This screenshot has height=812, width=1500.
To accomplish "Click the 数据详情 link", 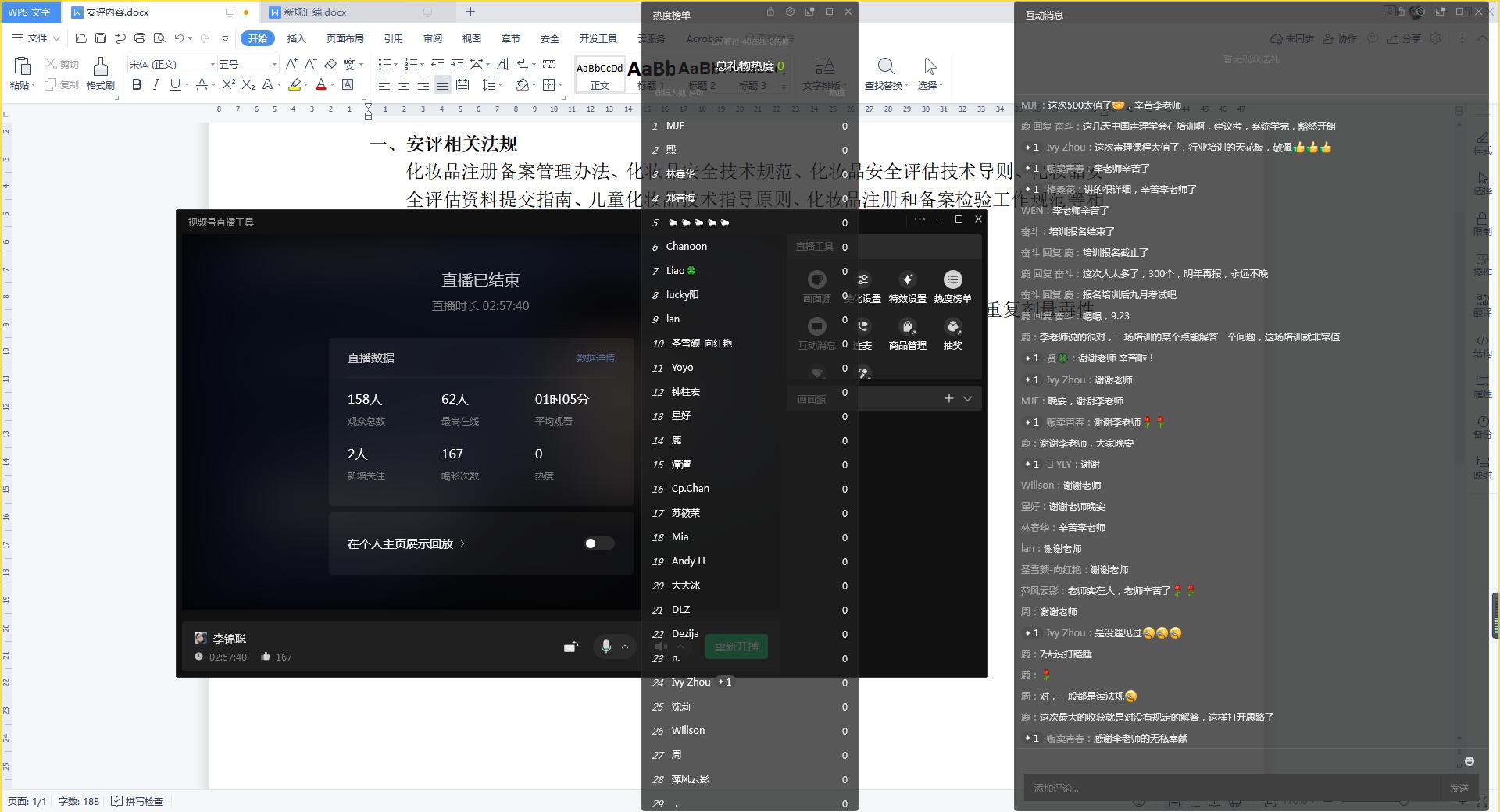I will coord(595,358).
